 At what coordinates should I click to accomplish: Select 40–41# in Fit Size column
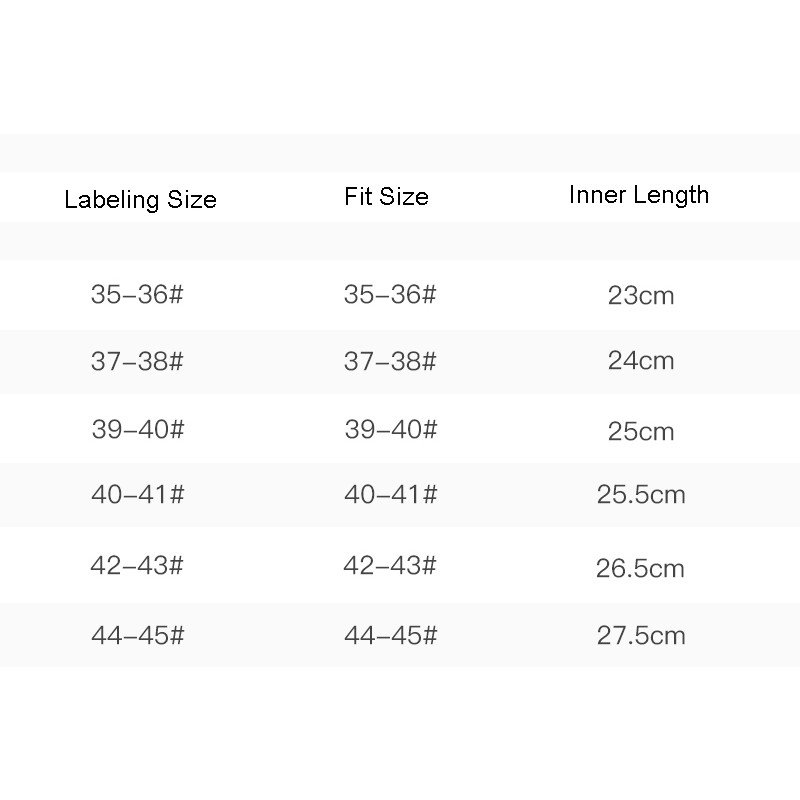tap(390, 494)
